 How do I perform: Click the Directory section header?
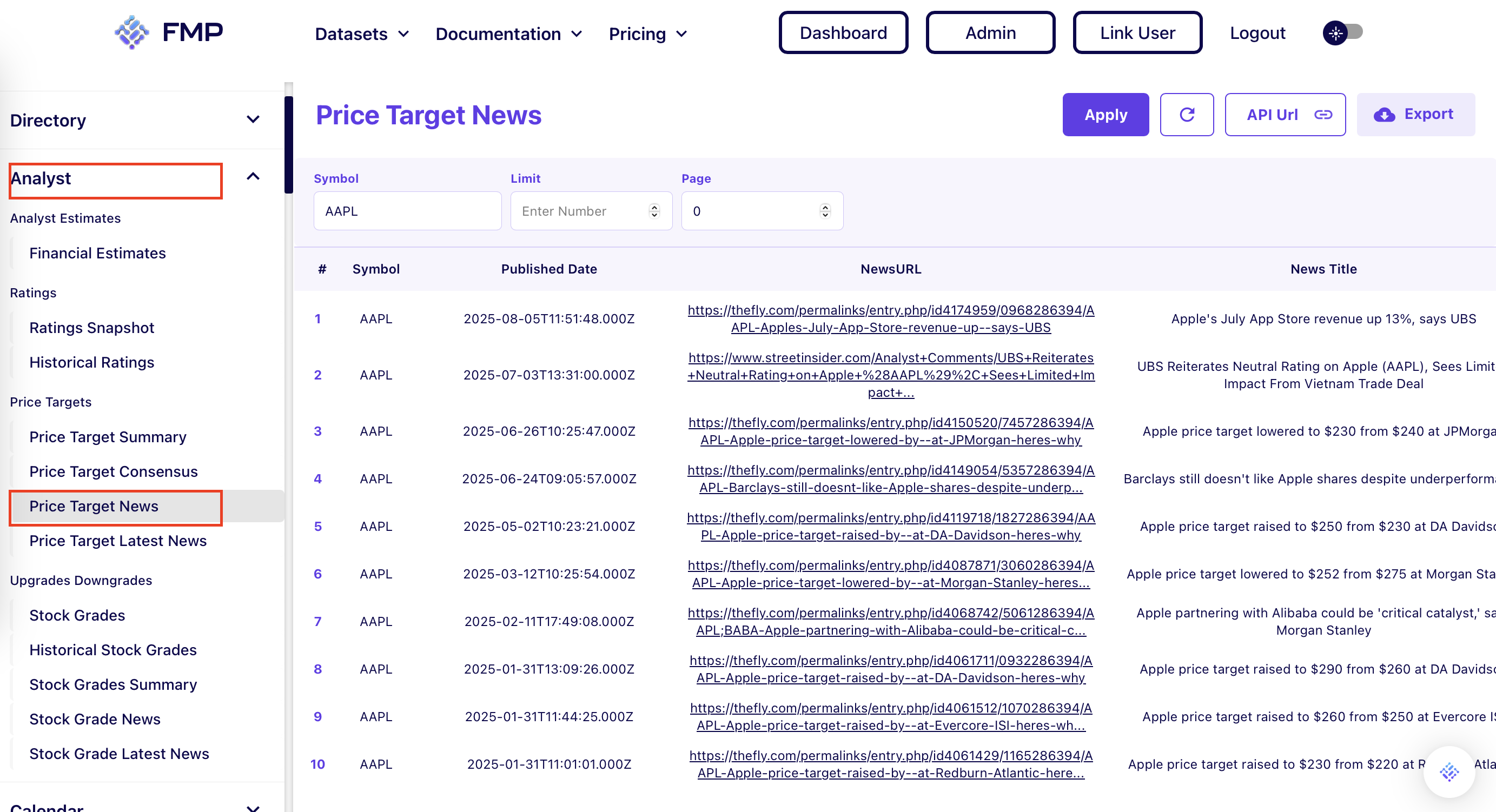click(x=48, y=120)
